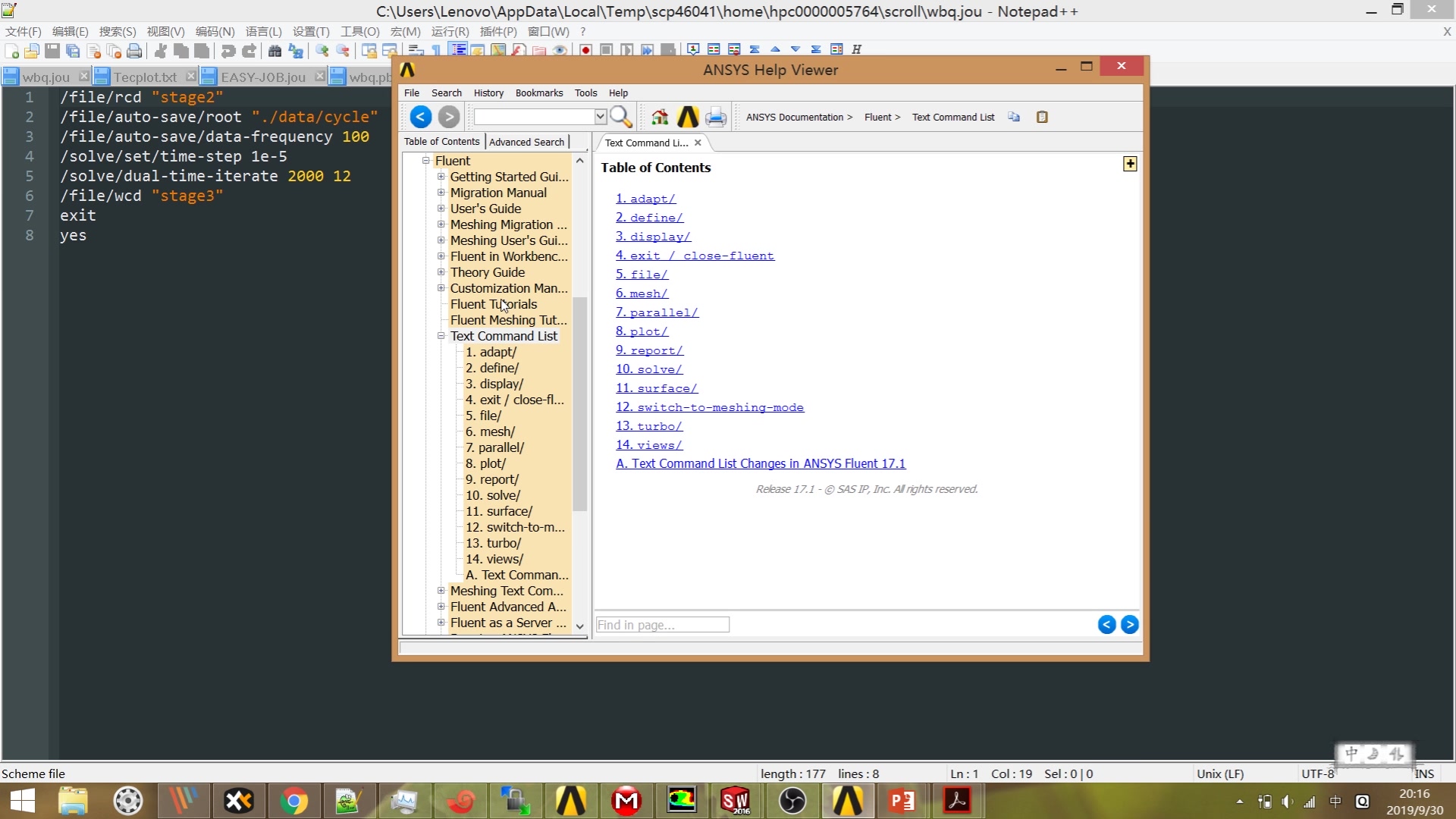Click the plus bookmark icon above contents

point(1130,164)
